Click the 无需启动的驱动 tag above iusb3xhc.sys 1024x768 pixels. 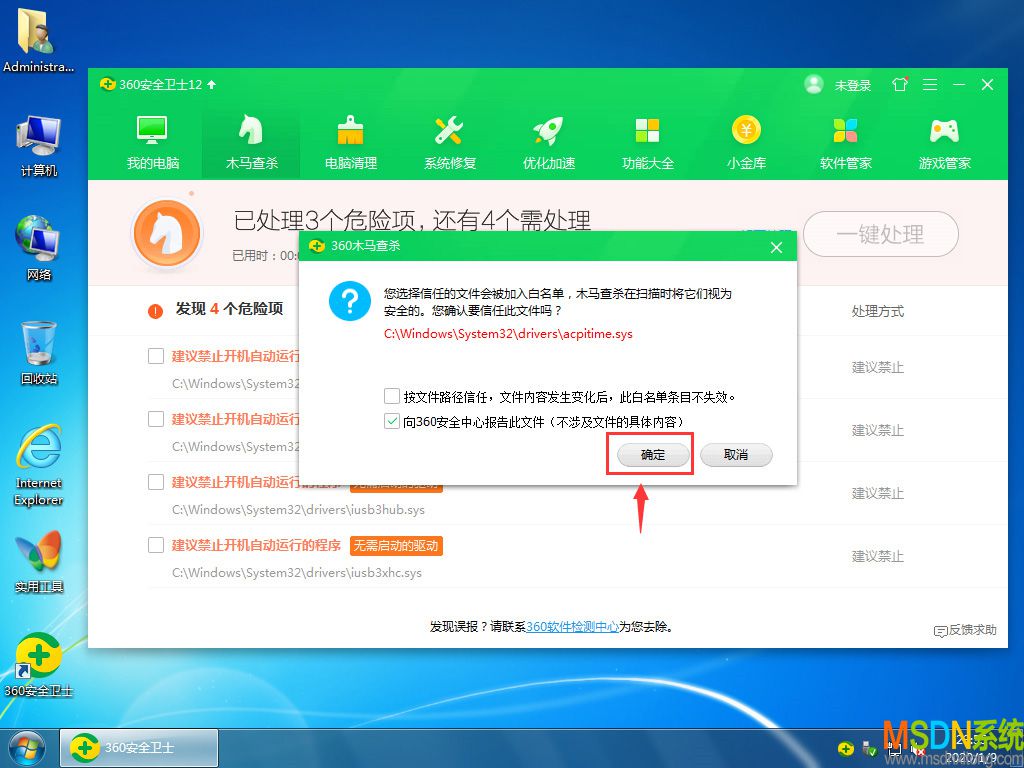(396, 546)
